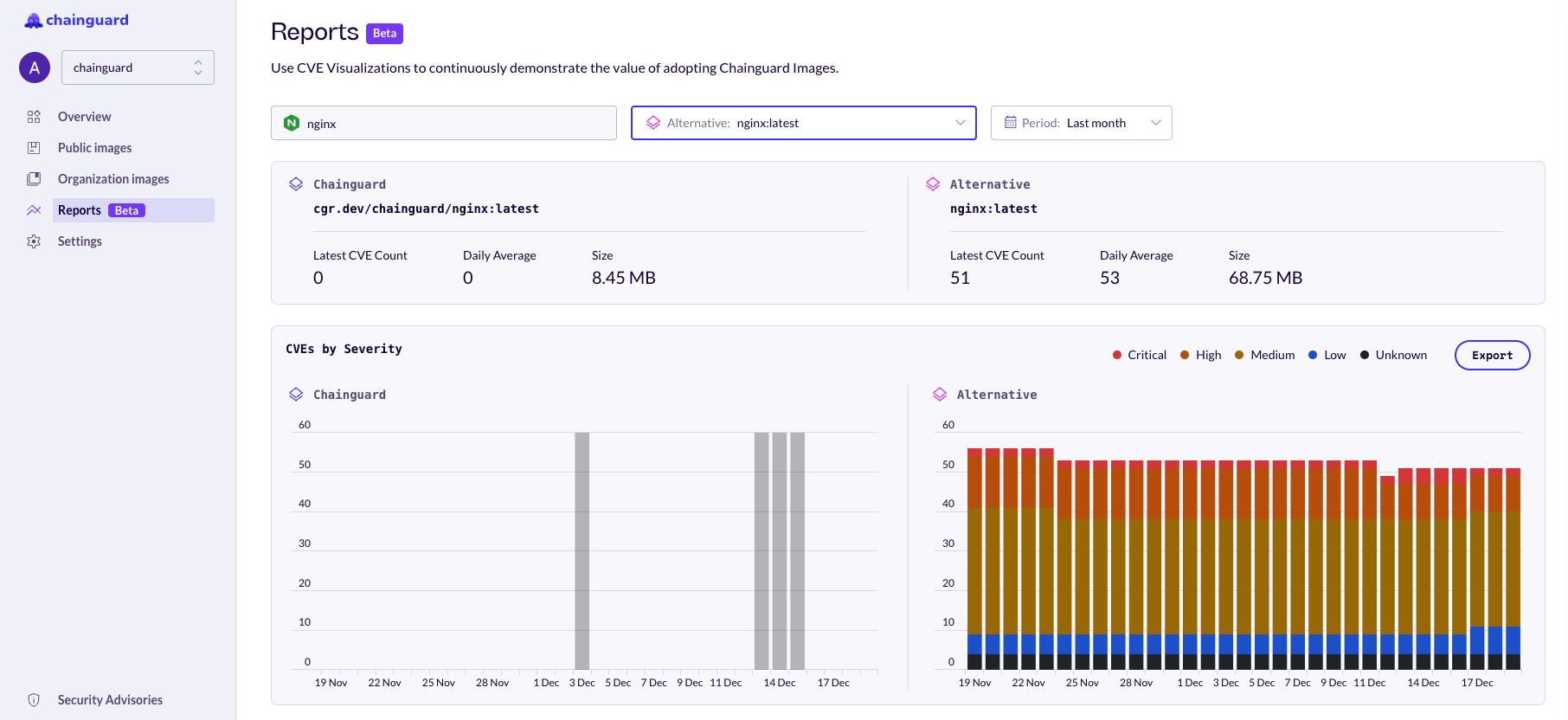Open Organization images page
Screen dimensions: 1568x720
click(113, 179)
